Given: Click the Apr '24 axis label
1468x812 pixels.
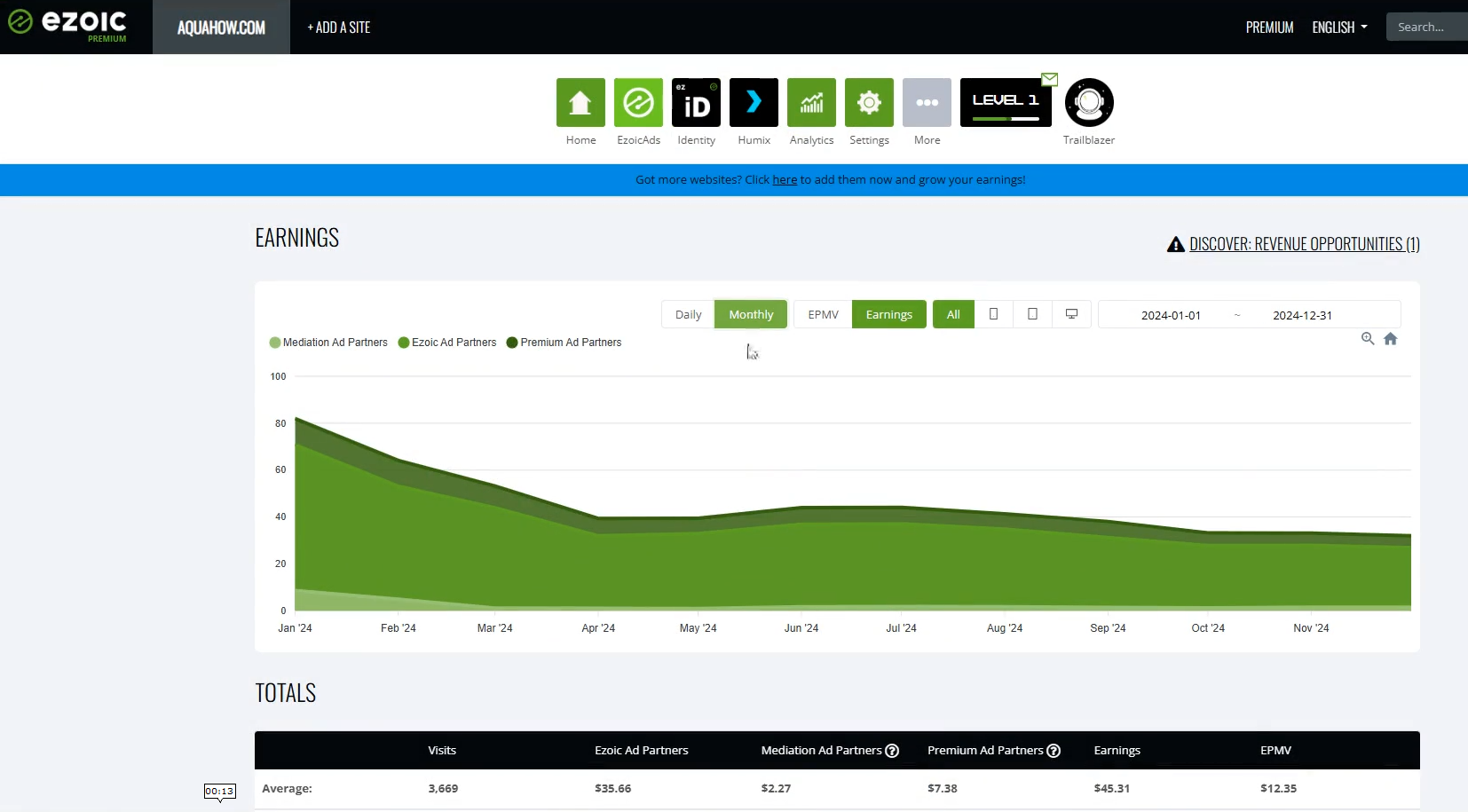Looking at the screenshot, I should [598, 628].
